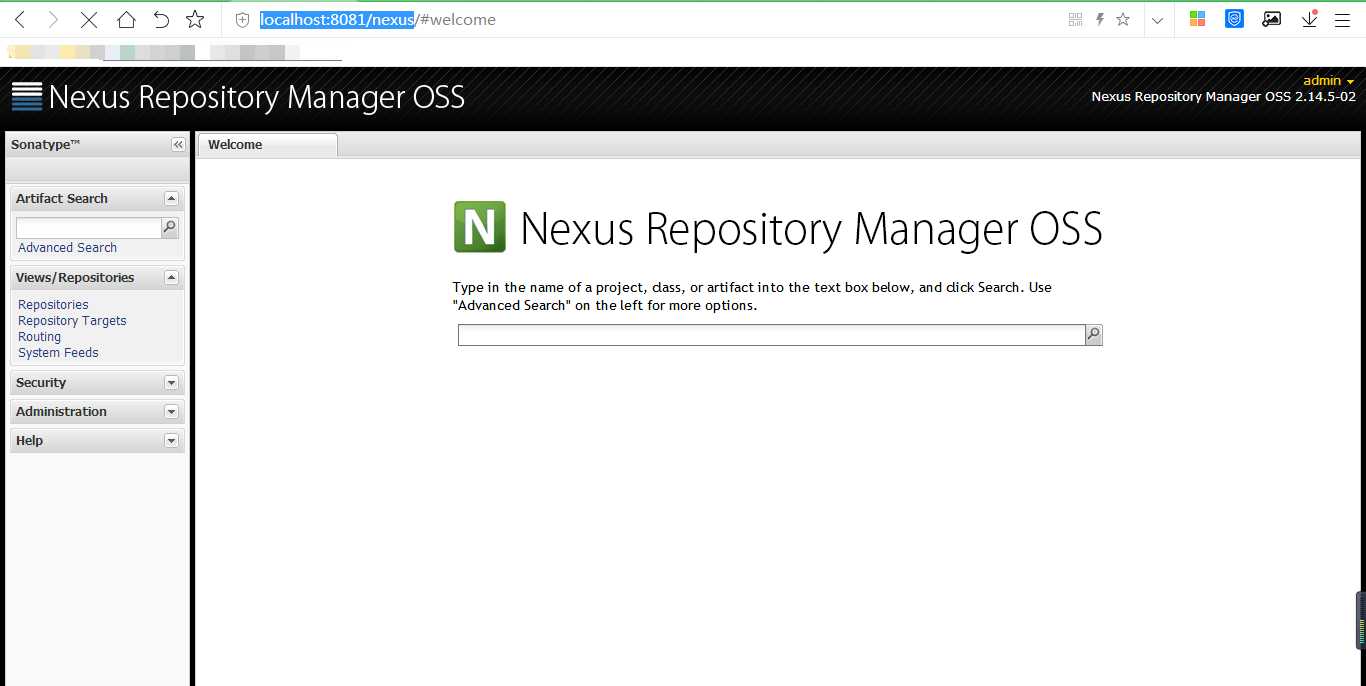Stop loading the page with the X icon
The image size is (1366, 686).
[88, 19]
